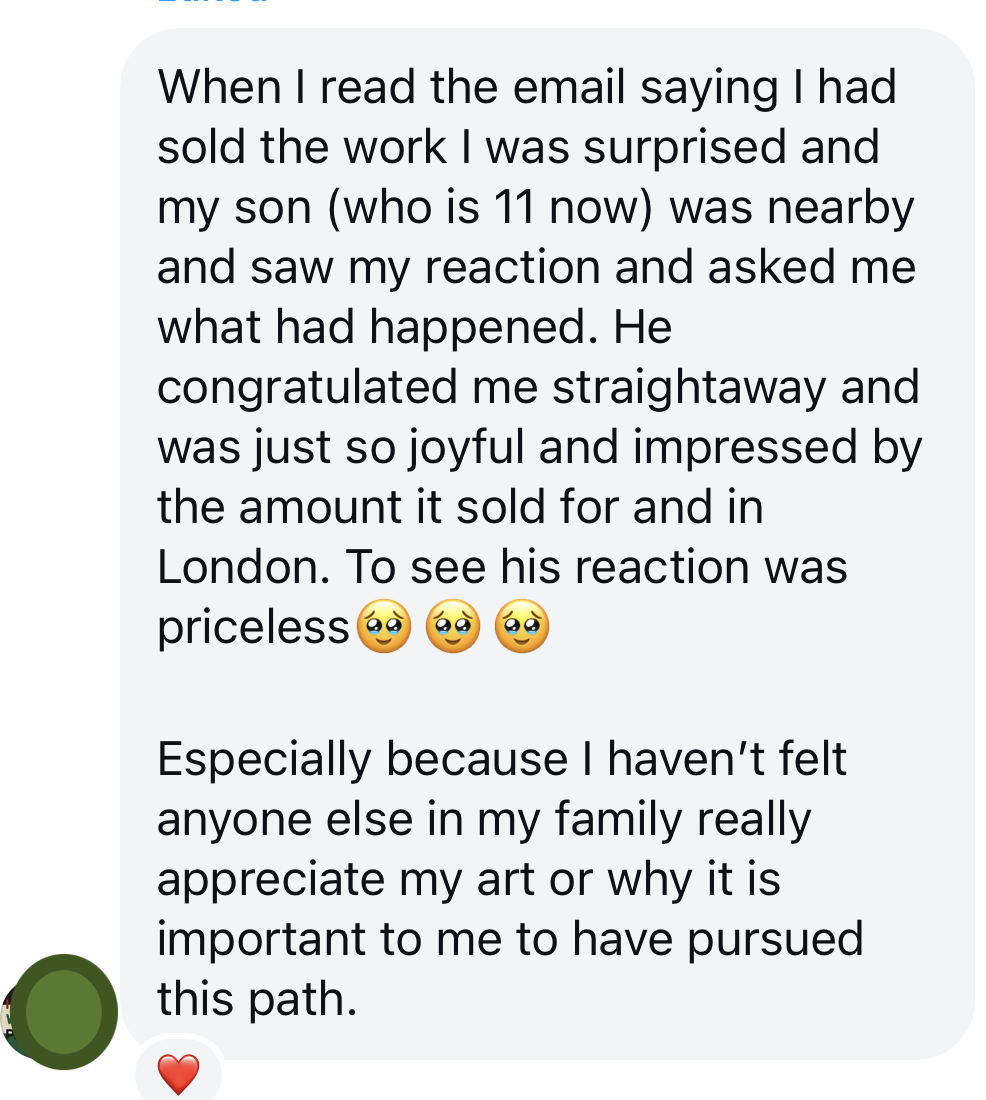Tap the first teary-eyed emoji after priceless
The width and height of the screenshot is (986, 1100).
(384, 628)
